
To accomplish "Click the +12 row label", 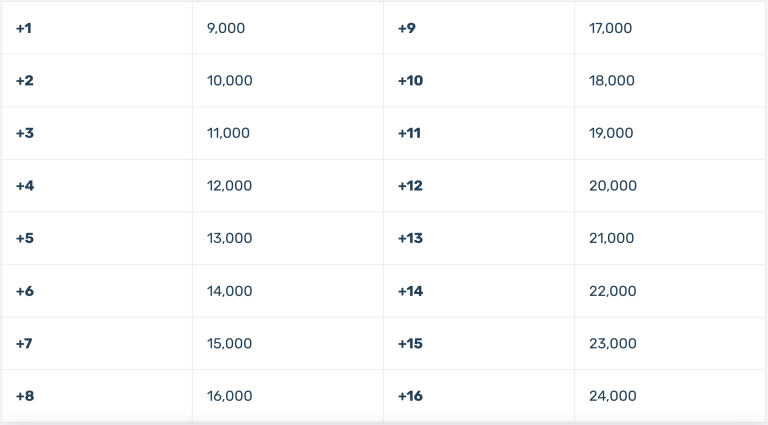I will coord(410,186).
